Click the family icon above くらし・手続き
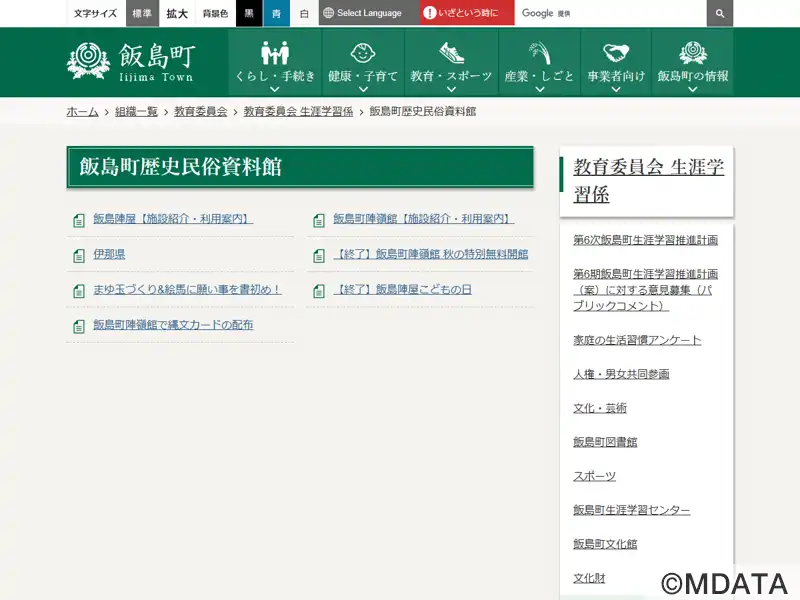The height and width of the screenshot is (600, 800). pyautogui.click(x=275, y=52)
